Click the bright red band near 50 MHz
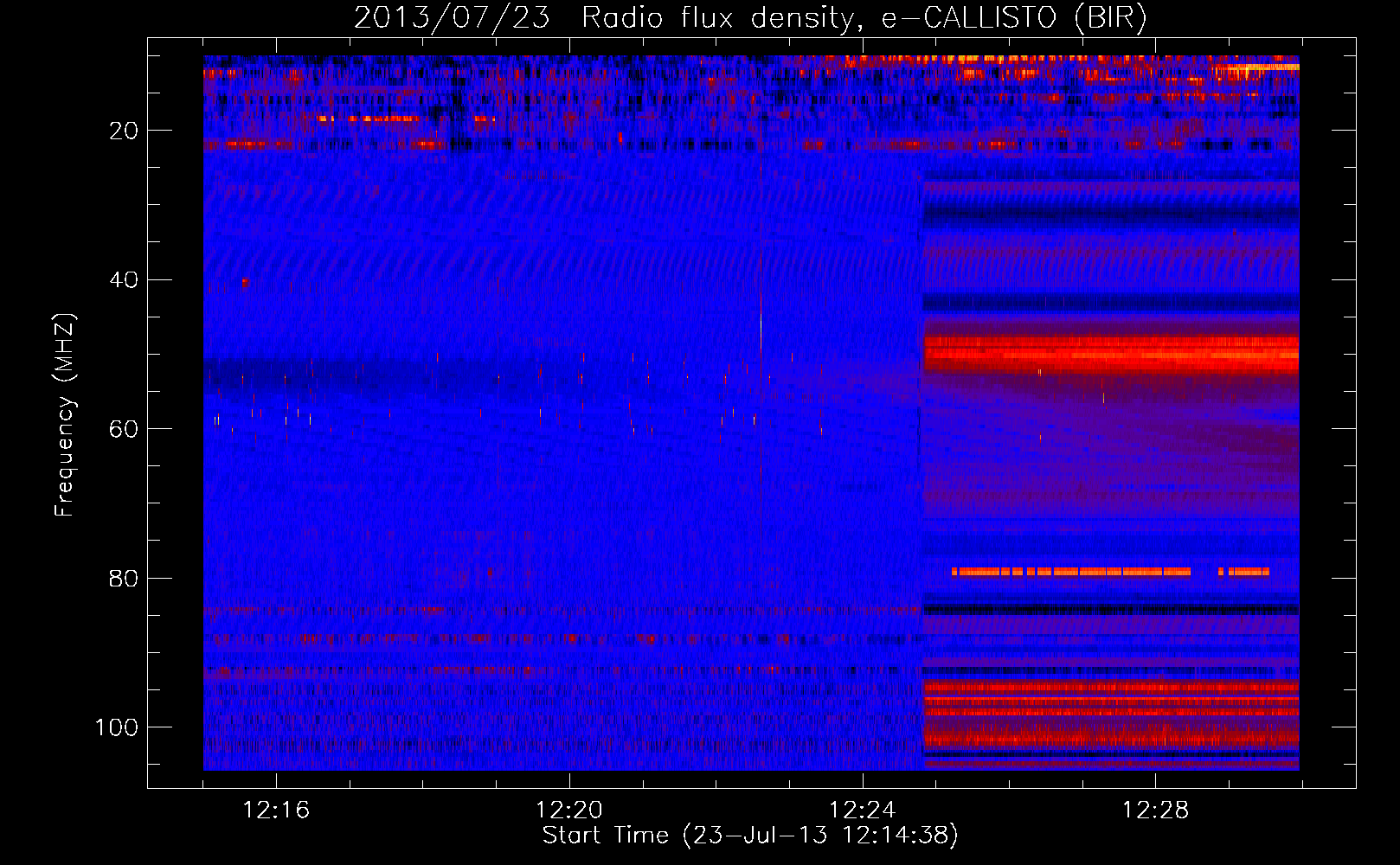Screen dimensions: 1400x865 coord(1111,354)
